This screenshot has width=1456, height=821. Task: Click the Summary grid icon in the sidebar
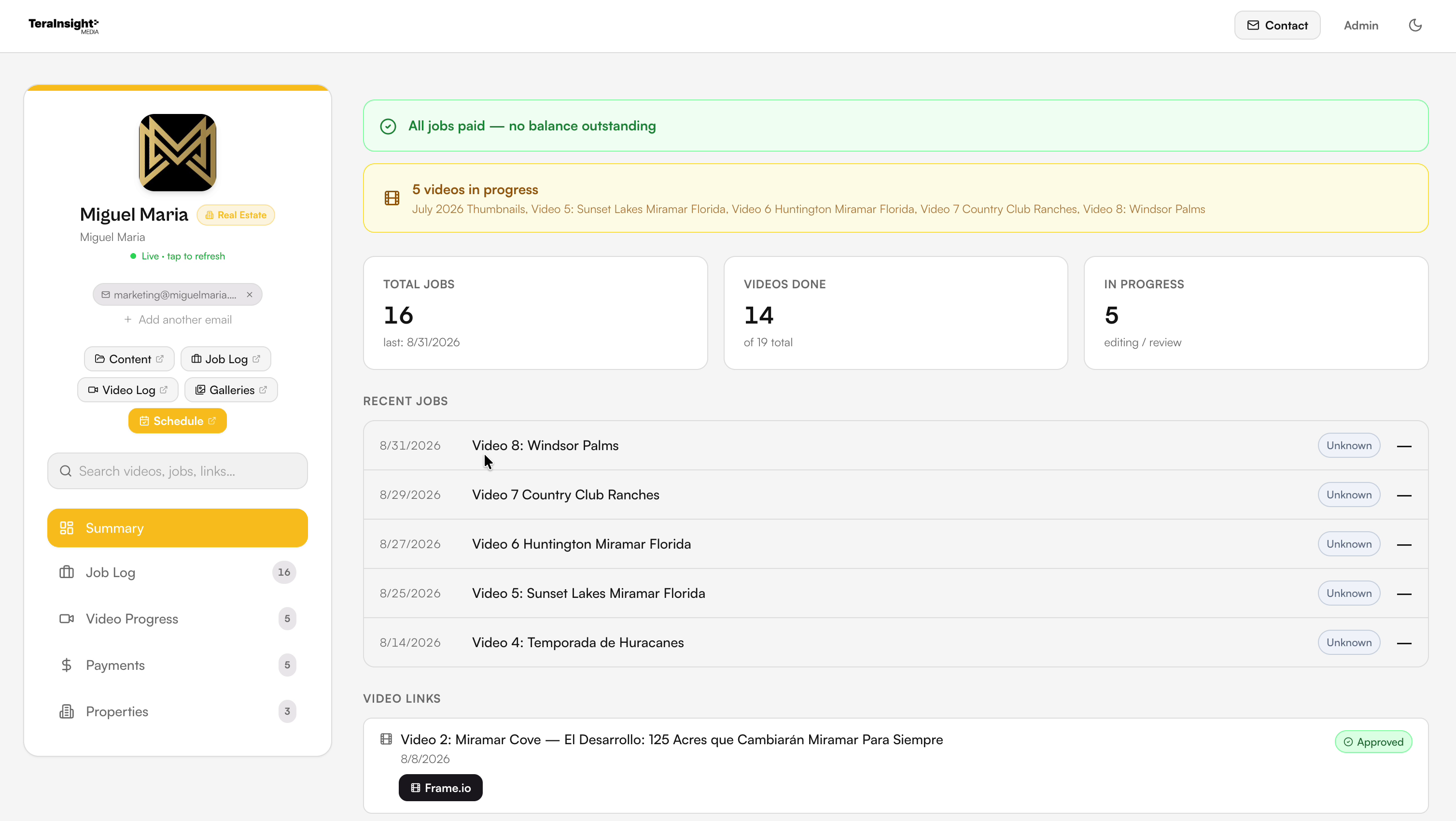(x=67, y=528)
